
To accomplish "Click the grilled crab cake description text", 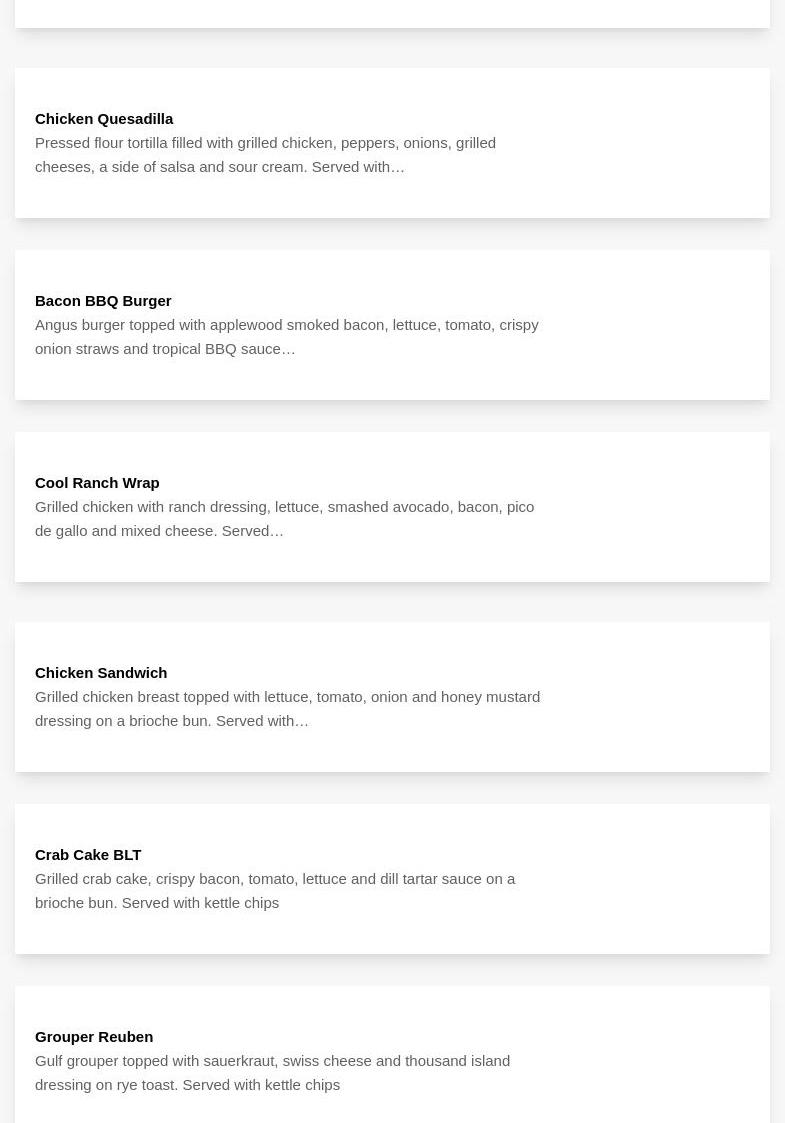I will 275,891.
